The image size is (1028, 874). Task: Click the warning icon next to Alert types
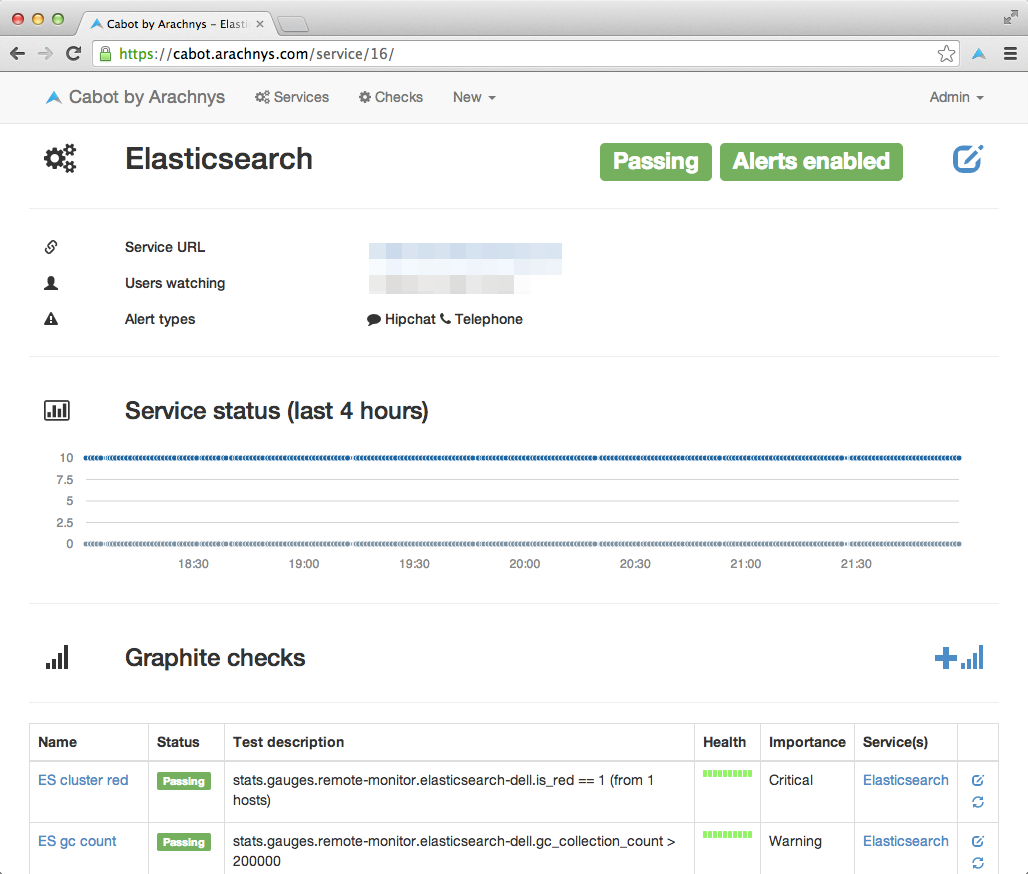point(51,319)
